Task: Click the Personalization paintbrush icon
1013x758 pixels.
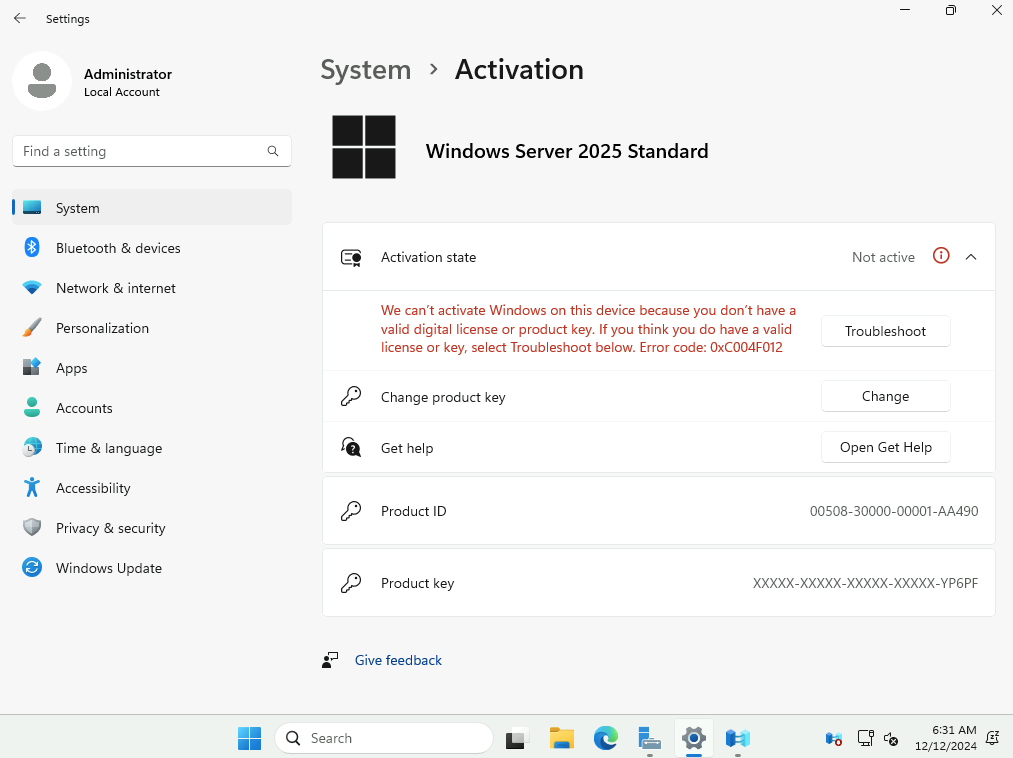Action: [x=32, y=328]
